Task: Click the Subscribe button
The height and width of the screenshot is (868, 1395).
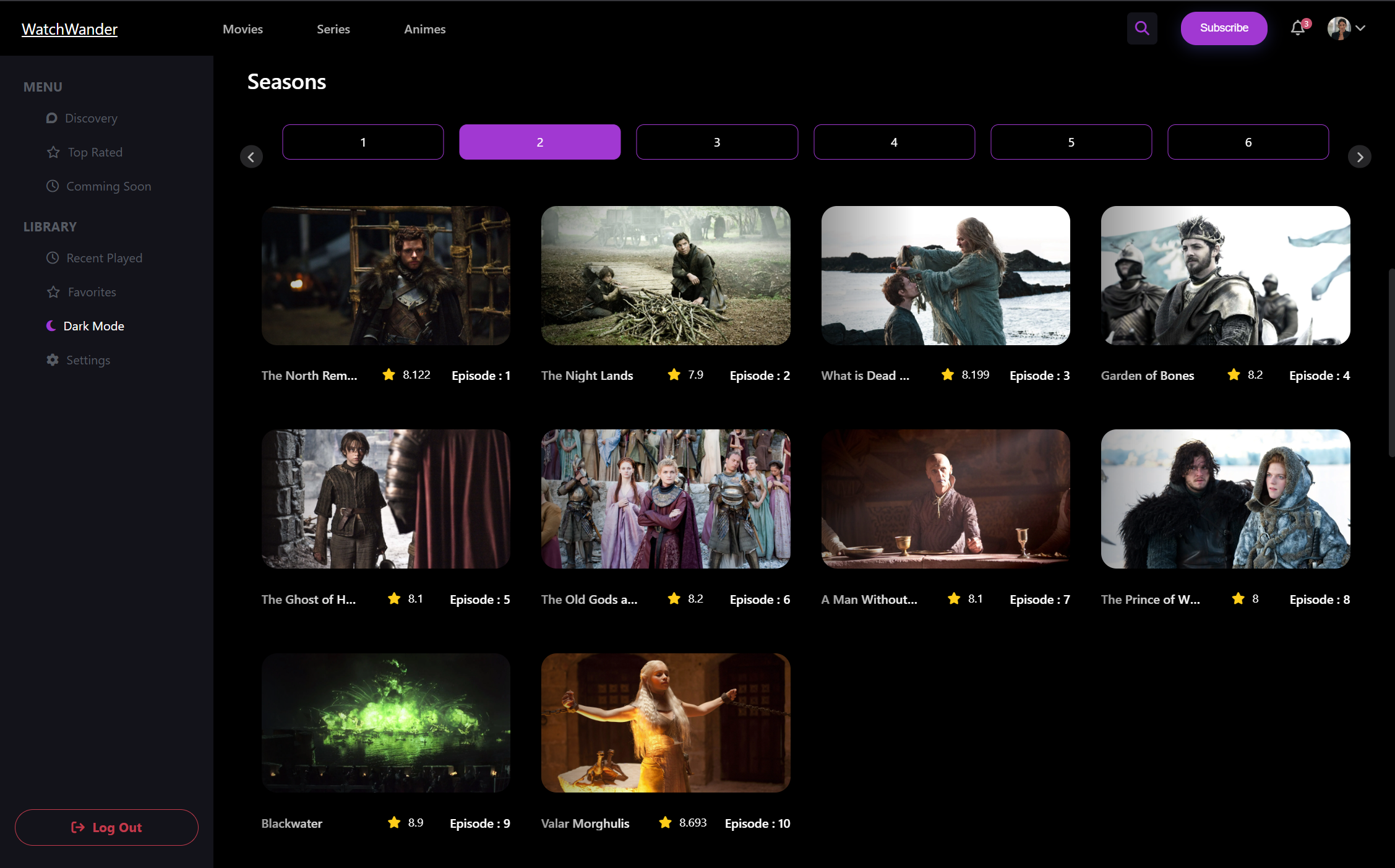Action: point(1224,28)
